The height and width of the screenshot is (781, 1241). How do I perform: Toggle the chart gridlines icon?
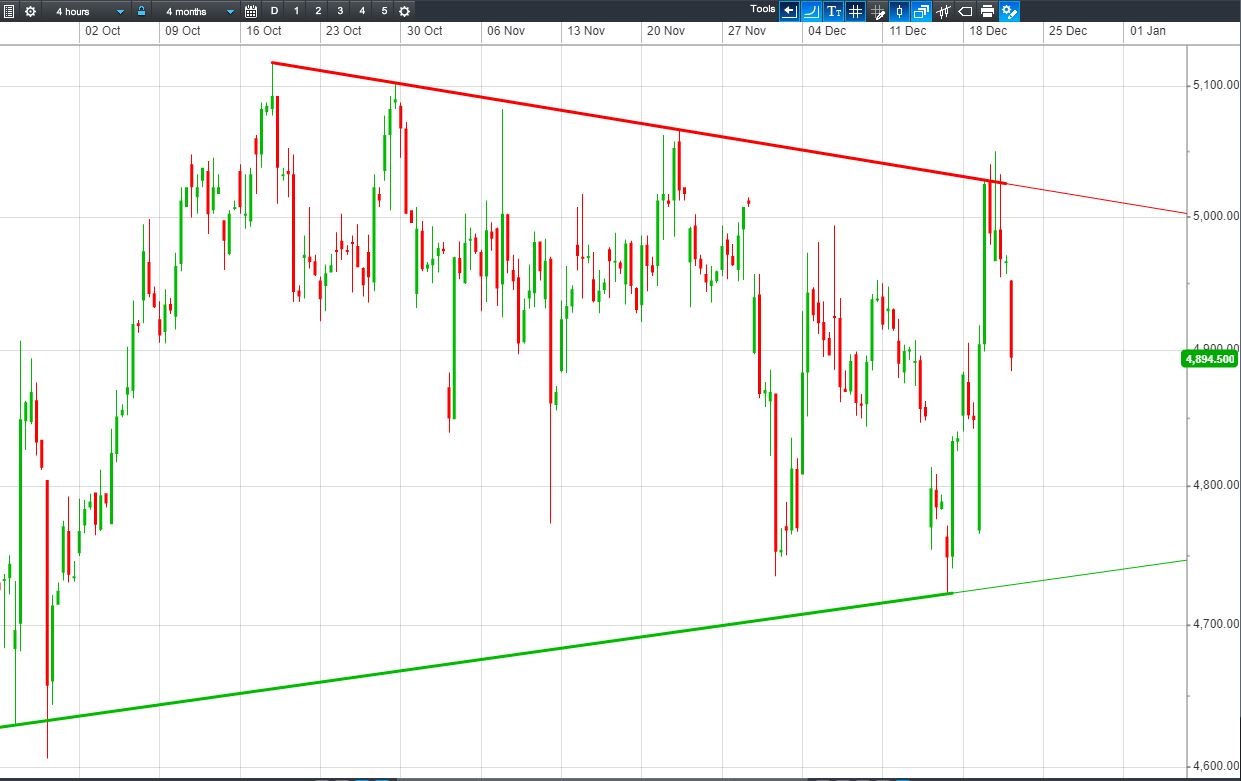click(855, 11)
